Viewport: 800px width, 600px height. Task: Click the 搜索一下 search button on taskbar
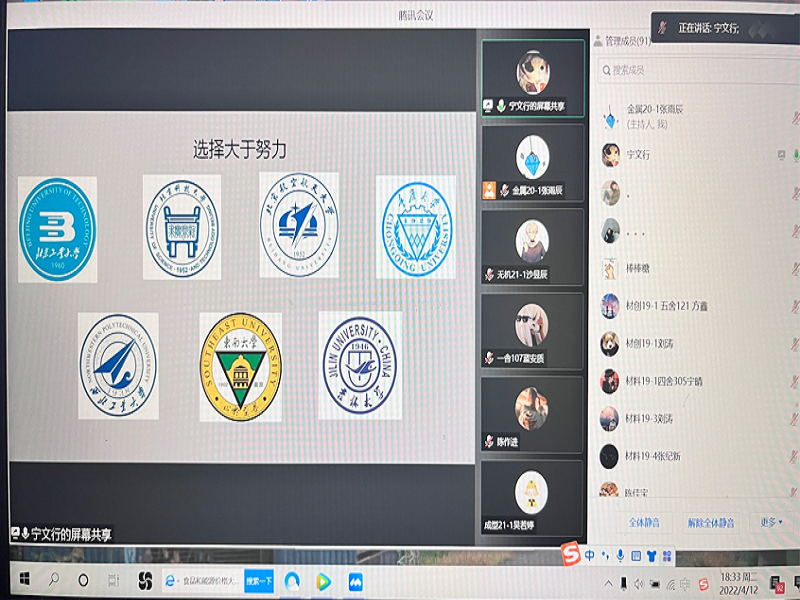[259, 581]
